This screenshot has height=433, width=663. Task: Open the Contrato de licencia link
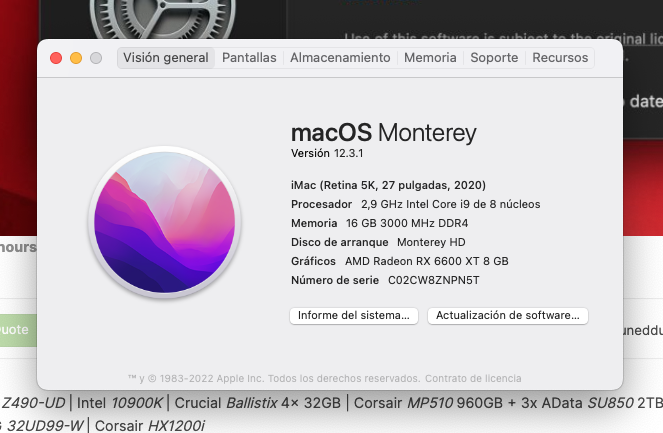click(x=473, y=378)
